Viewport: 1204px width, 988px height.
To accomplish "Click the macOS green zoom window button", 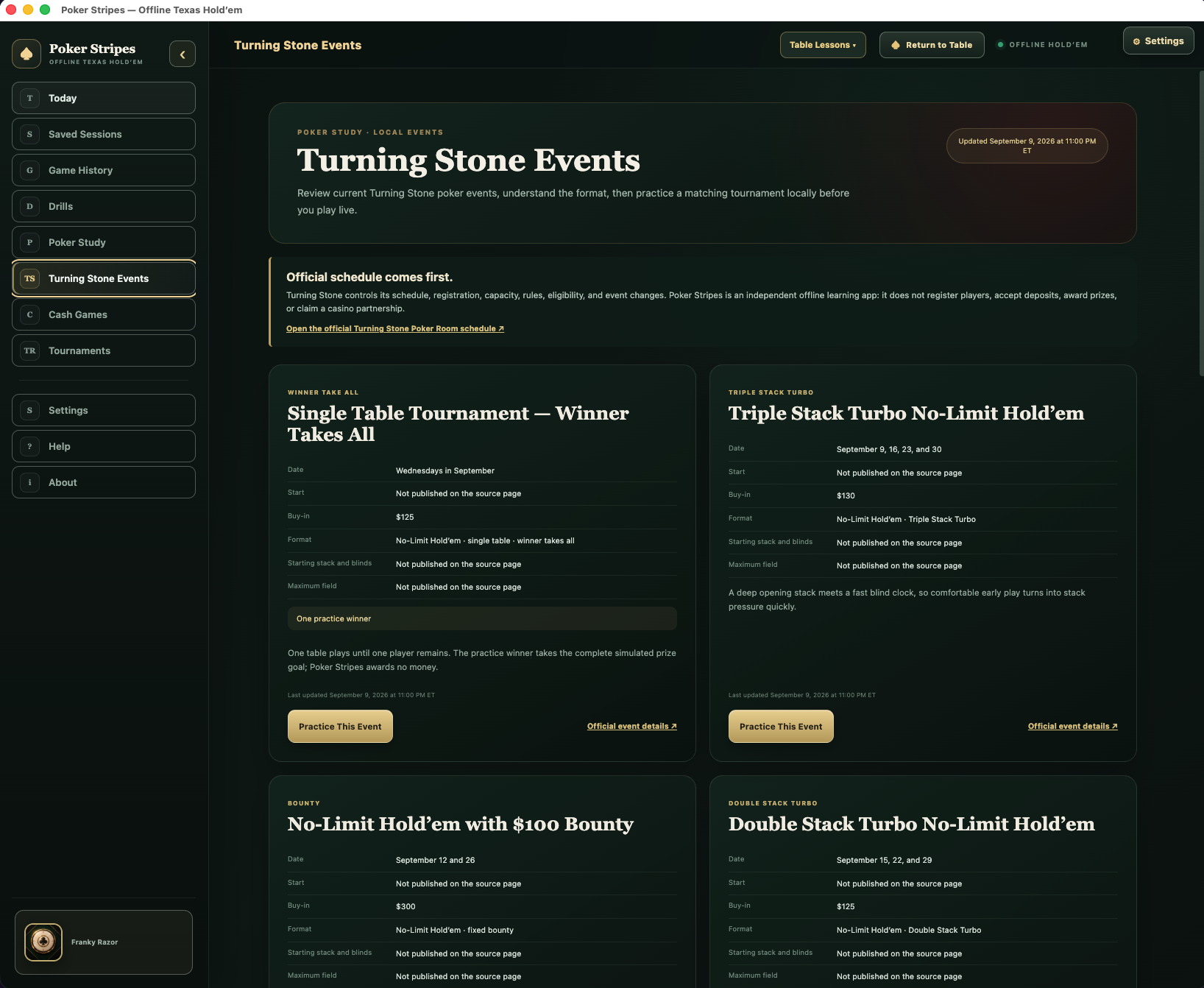I will (45, 10).
